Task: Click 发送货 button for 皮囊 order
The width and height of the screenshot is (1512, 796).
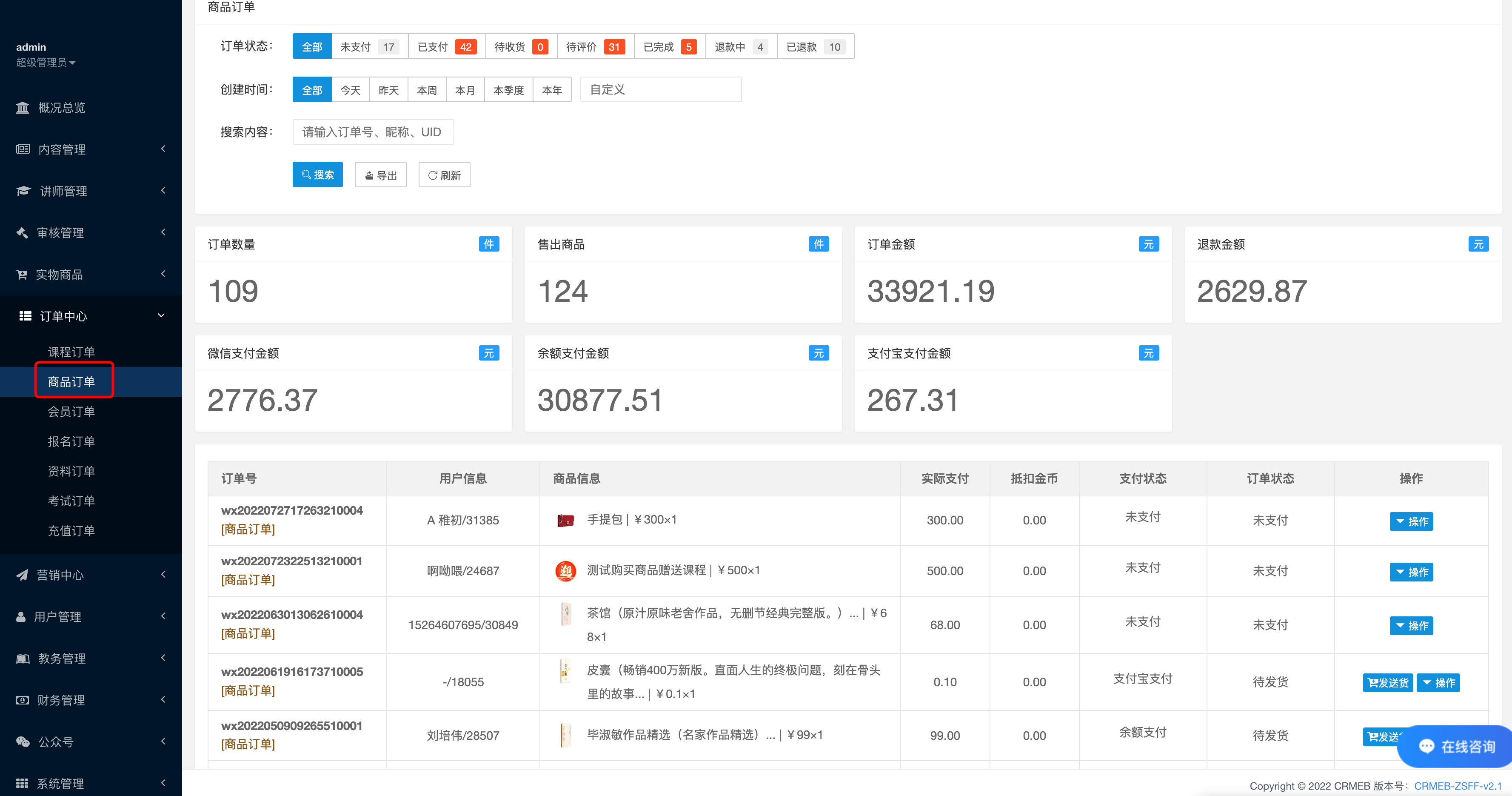Action: tap(1388, 683)
